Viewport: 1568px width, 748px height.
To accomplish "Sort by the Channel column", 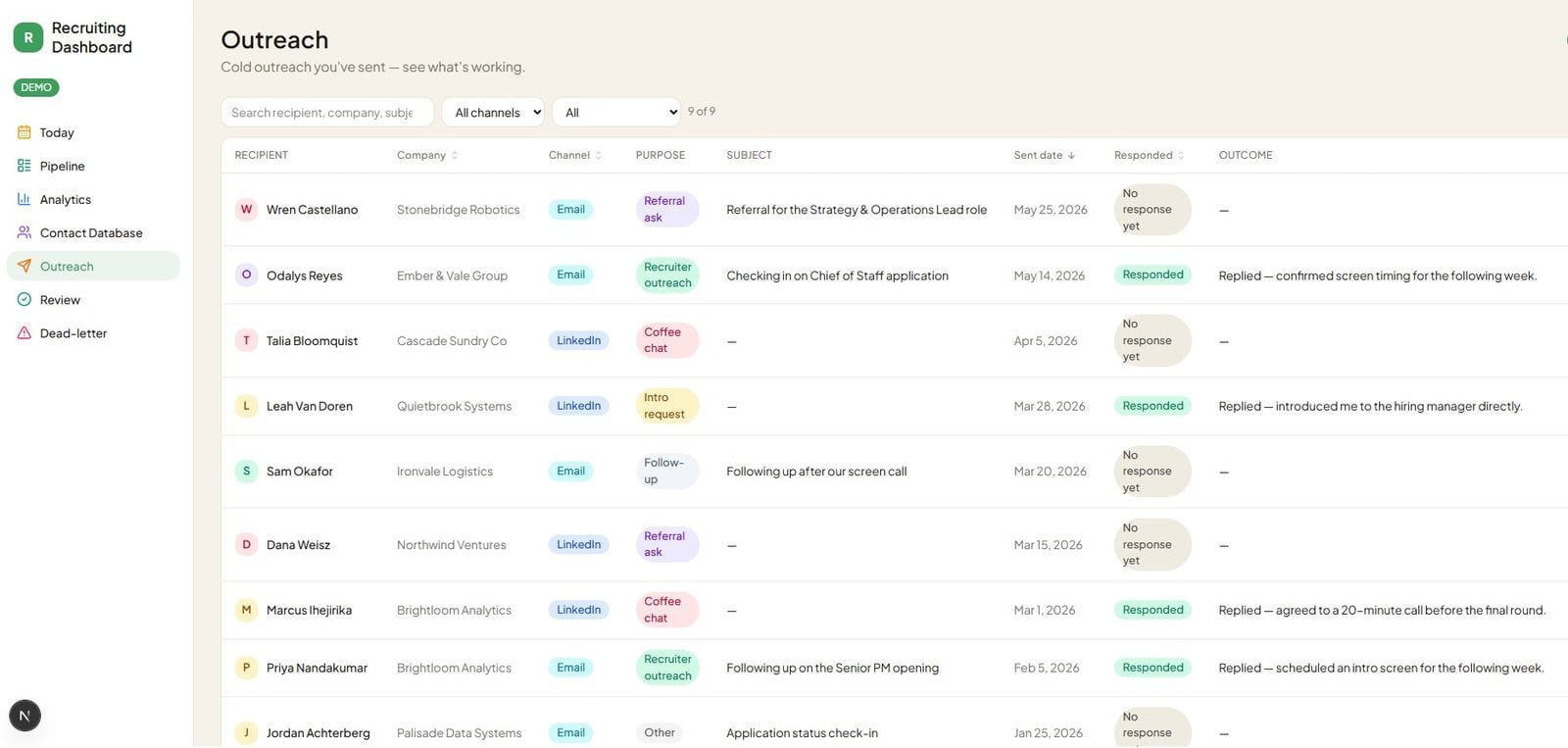I will 575,155.
